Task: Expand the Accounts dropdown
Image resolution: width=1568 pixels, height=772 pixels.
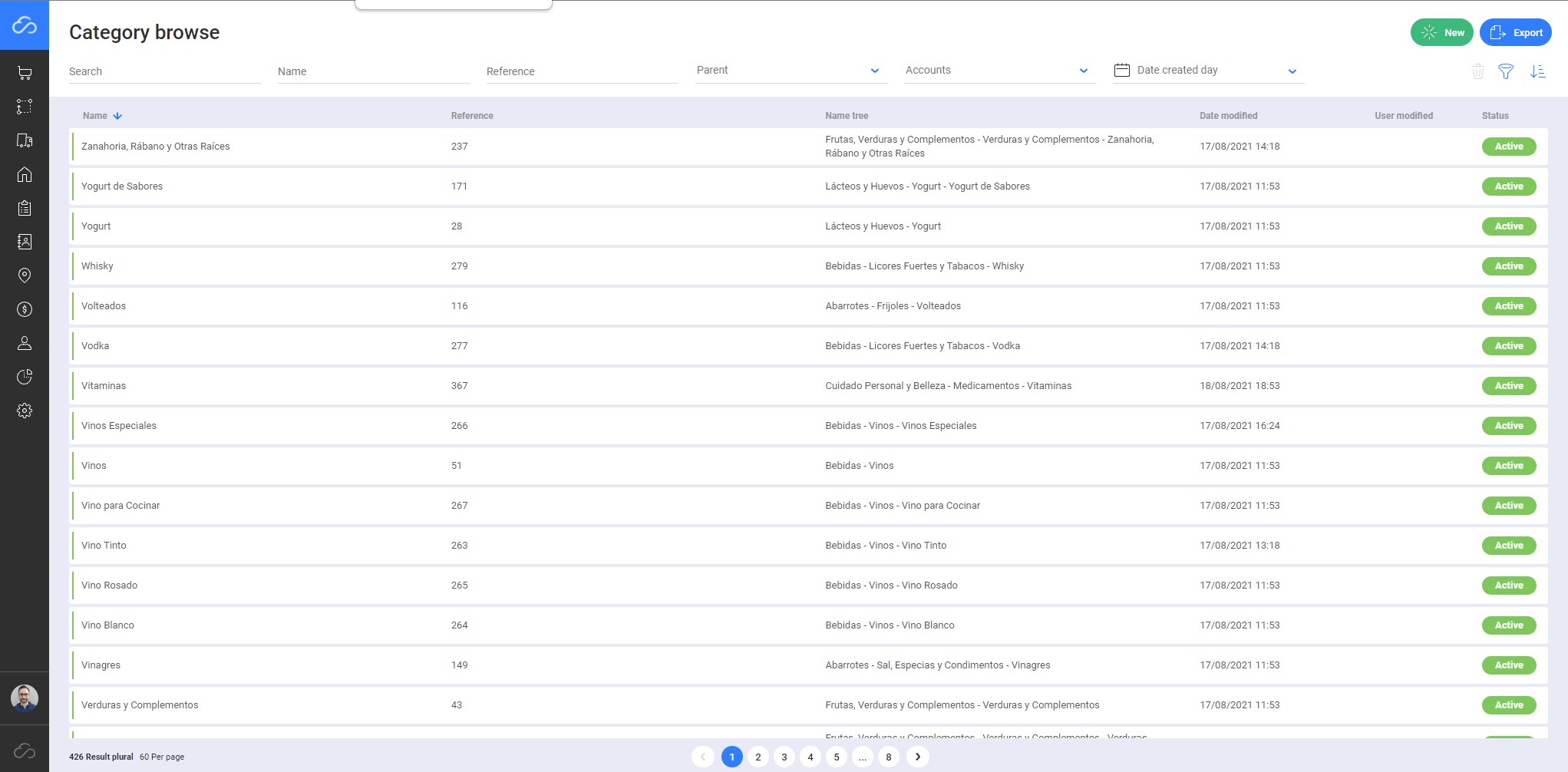Action: coord(1000,71)
